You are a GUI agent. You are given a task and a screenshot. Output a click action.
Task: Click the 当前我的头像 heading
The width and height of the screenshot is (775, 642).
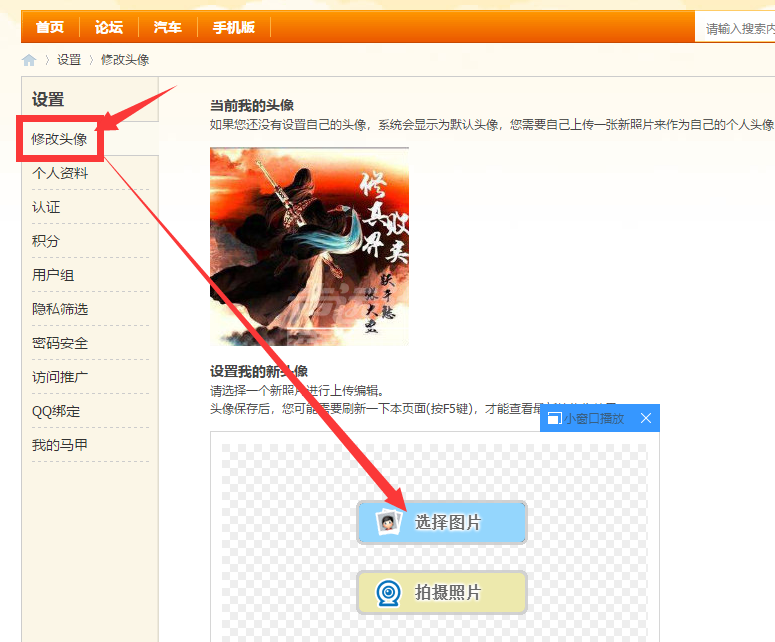[x=252, y=105]
